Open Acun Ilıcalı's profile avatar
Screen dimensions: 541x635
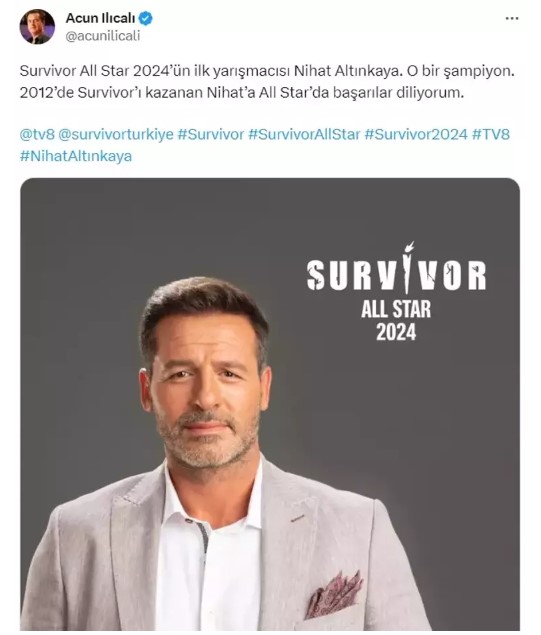coord(37,27)
